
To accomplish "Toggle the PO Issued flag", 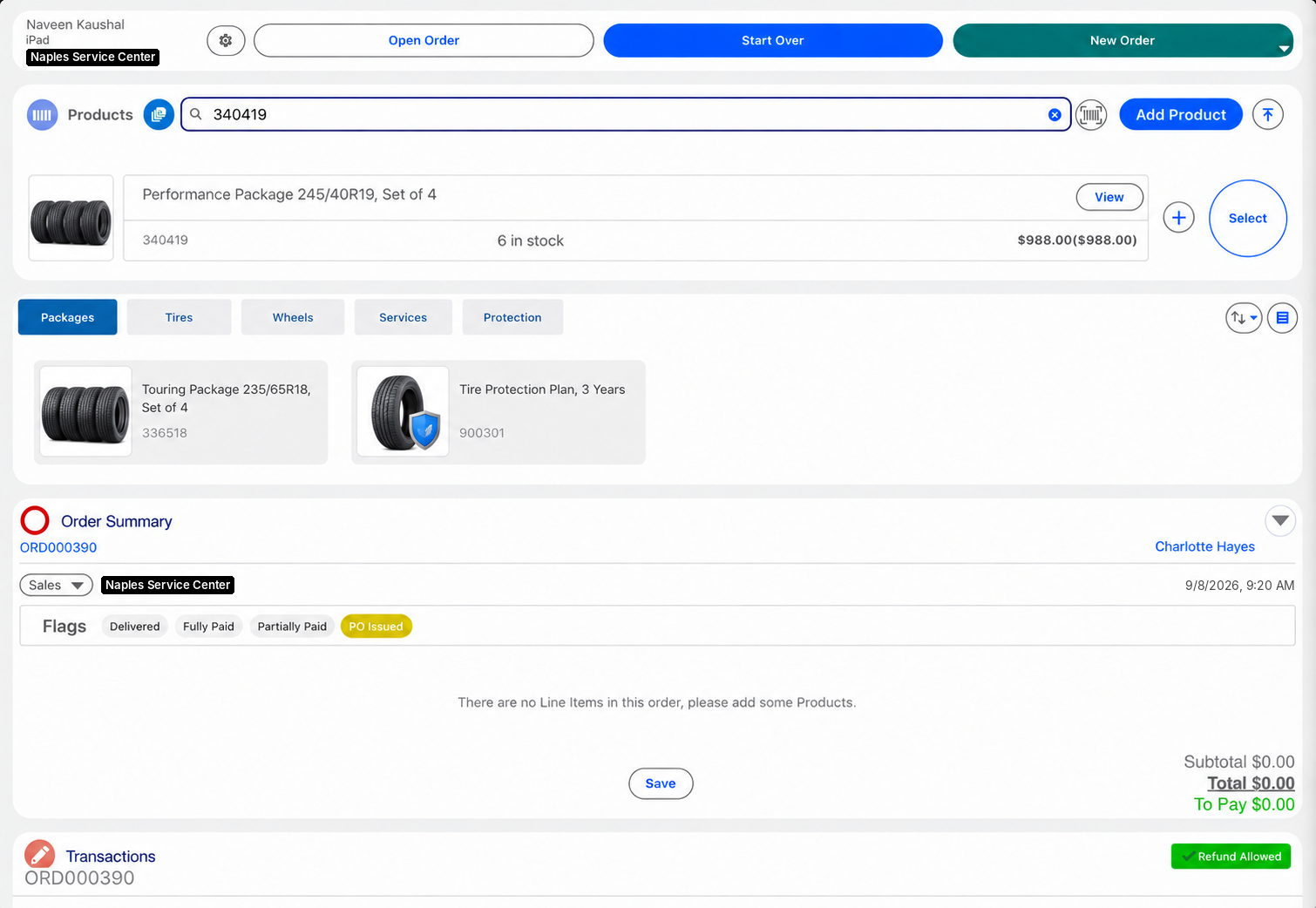I will 376,627.
